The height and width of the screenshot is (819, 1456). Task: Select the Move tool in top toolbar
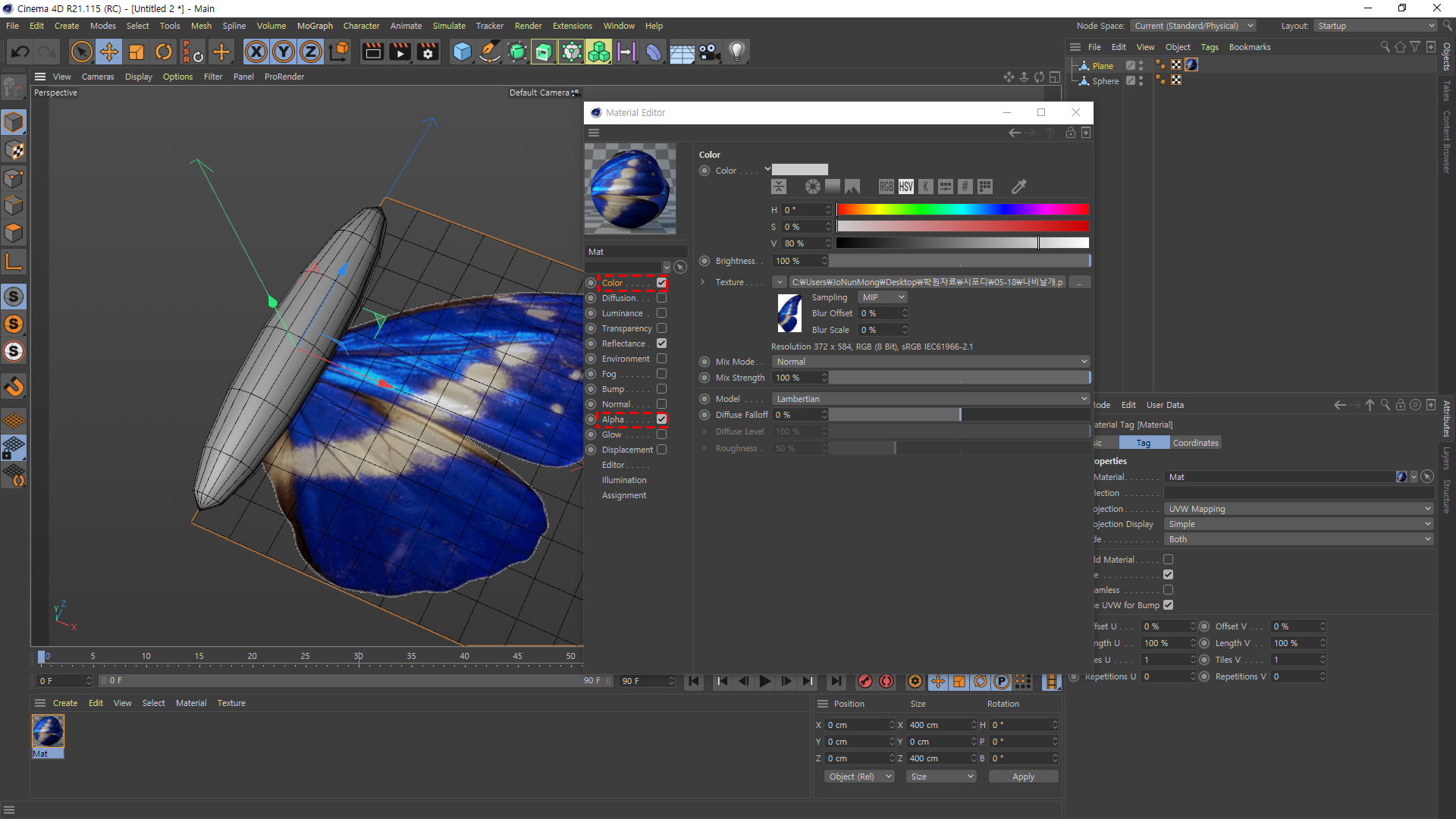pos(109,52)
